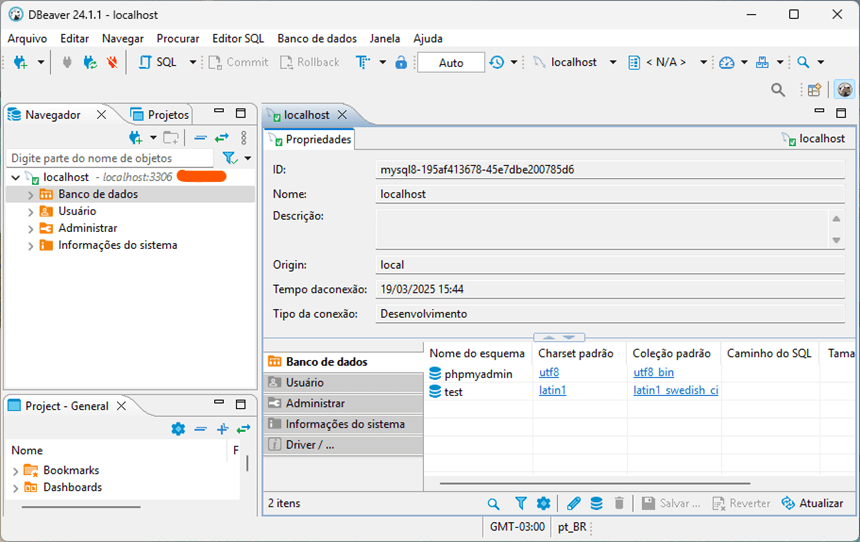The width and height of the screenshot is (860, 542).
Task: Expand the Bookmarks folder
Action: pos(15,471)
